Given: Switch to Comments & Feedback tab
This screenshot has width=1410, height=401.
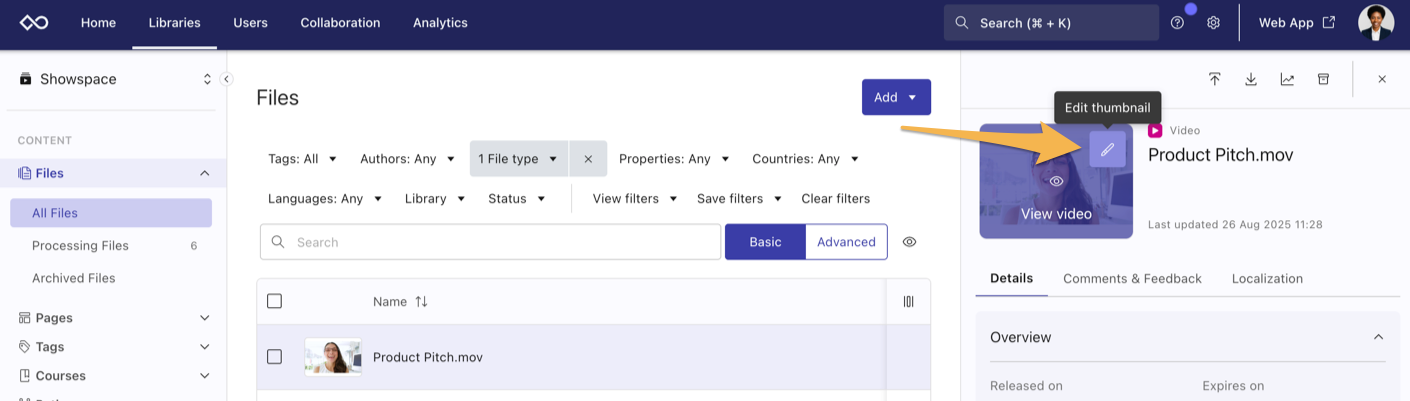Looking at the screenshot, I should 1132,279.
